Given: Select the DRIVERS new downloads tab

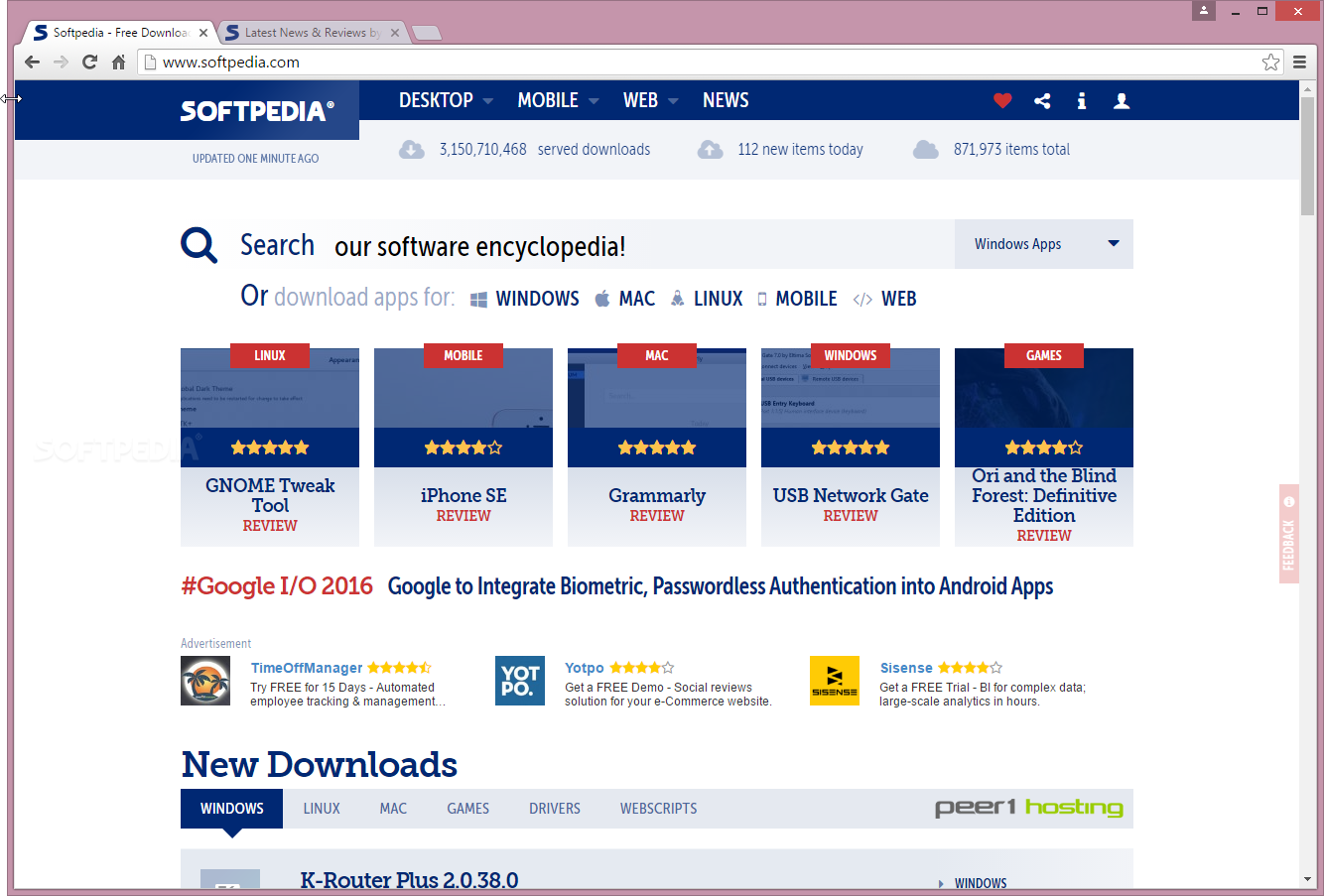Looking at the screenshot, I should point(555,809).
